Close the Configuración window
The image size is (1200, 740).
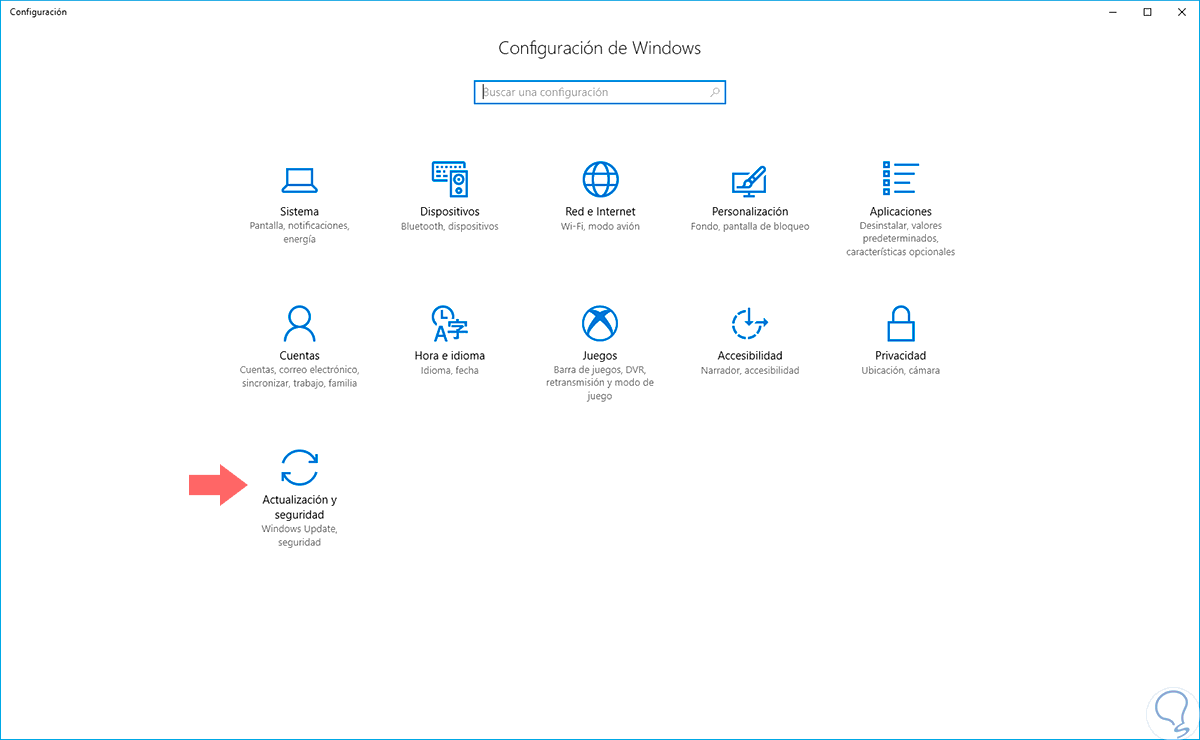[x=1180, y=12]
